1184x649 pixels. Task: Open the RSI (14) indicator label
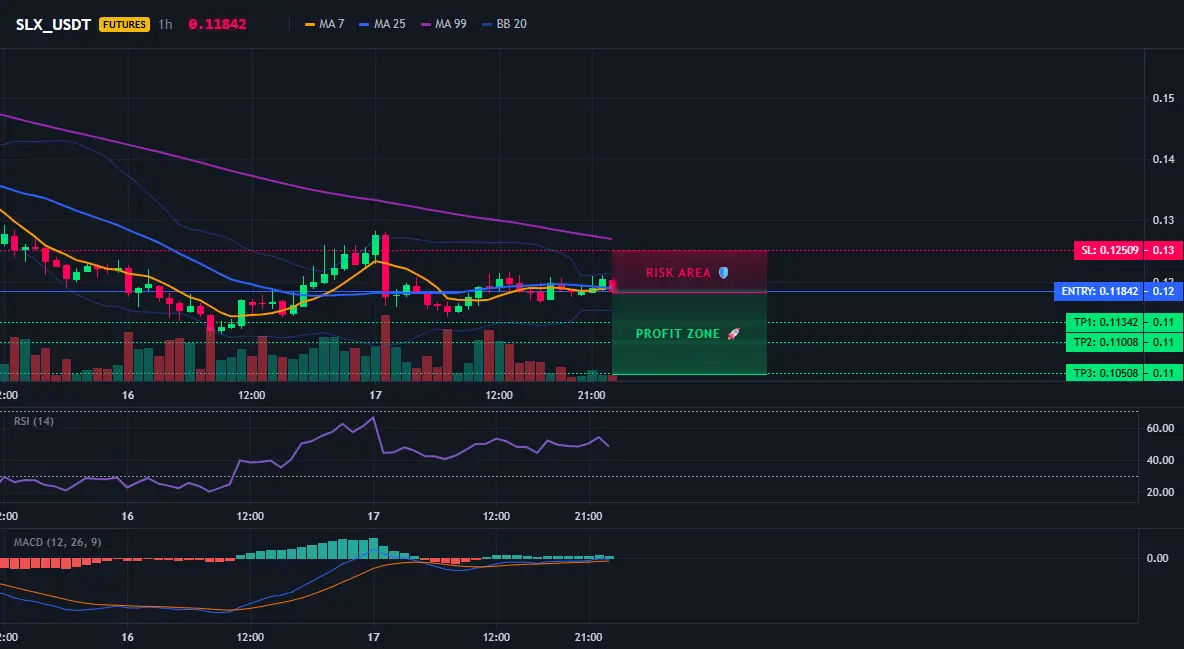34,421
